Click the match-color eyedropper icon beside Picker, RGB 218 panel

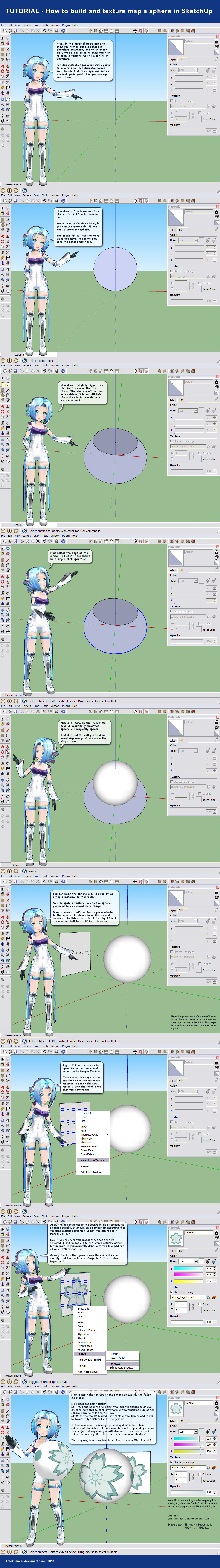point(208,1432)
